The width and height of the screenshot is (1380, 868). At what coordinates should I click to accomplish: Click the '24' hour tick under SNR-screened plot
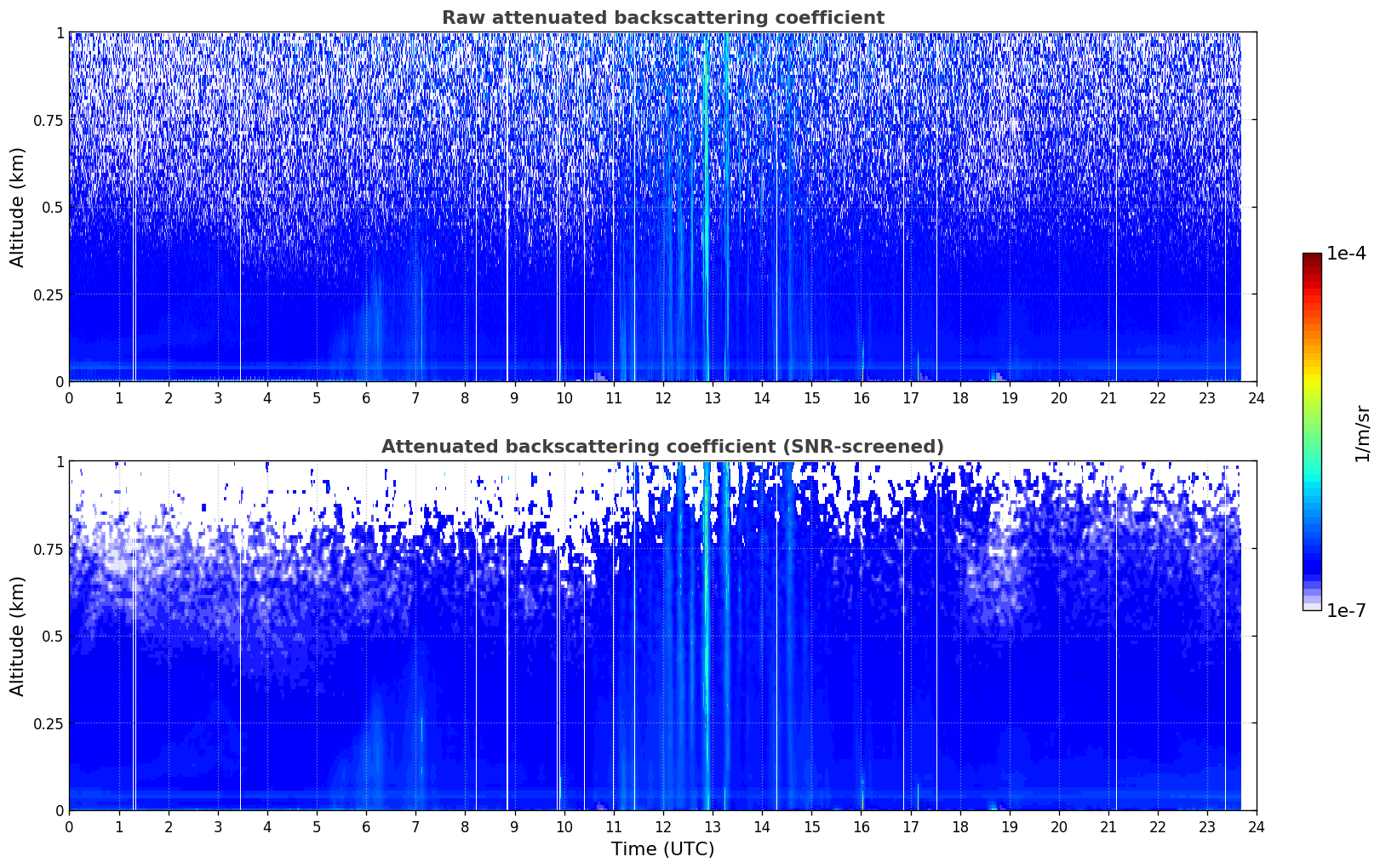(1257, 826)
